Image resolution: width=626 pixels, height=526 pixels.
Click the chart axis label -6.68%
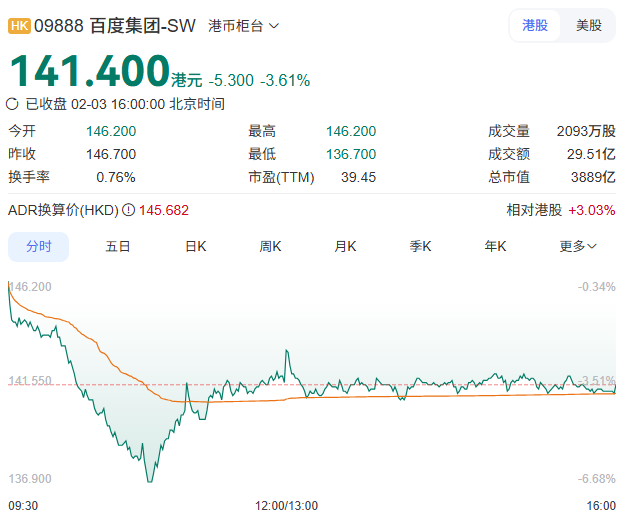(x=596, y=479)
